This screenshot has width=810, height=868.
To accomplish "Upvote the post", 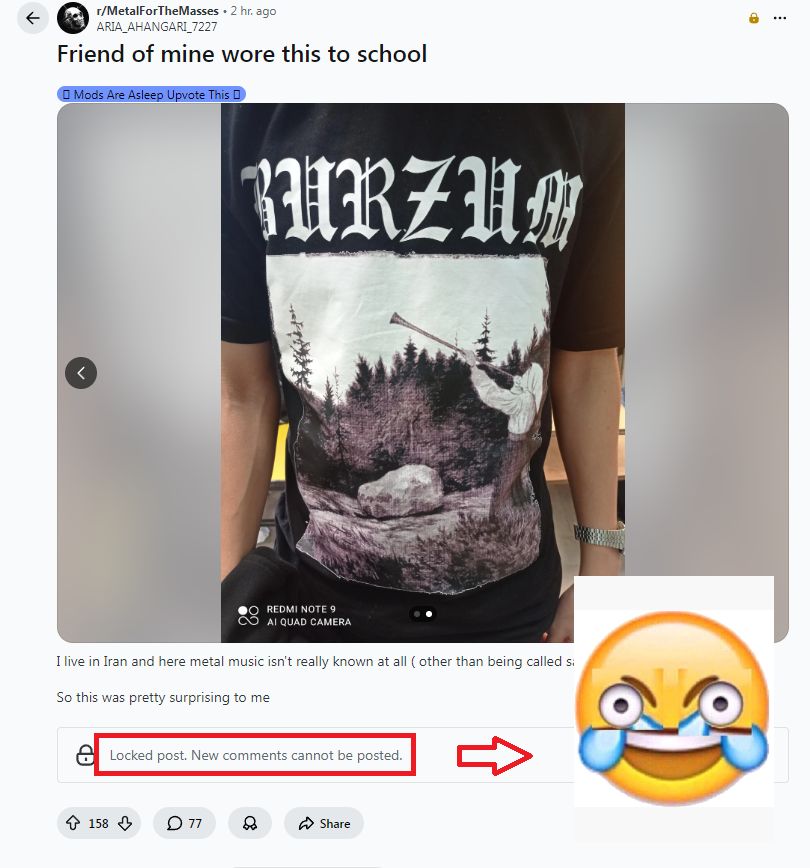I will click(x=73, y=823).
